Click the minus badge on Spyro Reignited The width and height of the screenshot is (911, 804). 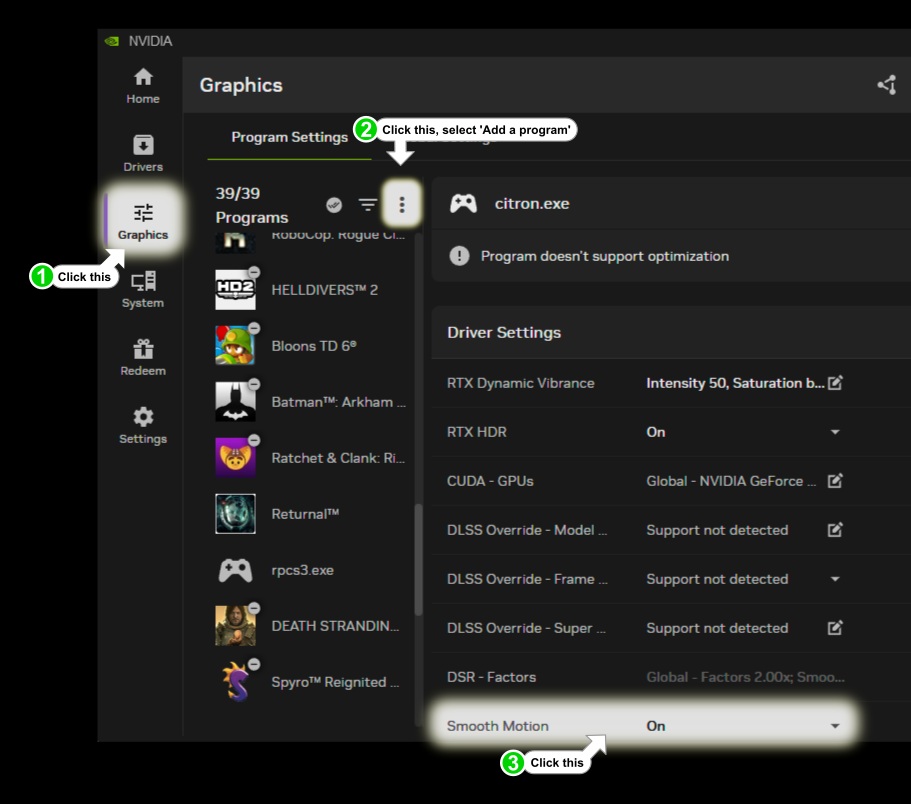tap(254, 664)
